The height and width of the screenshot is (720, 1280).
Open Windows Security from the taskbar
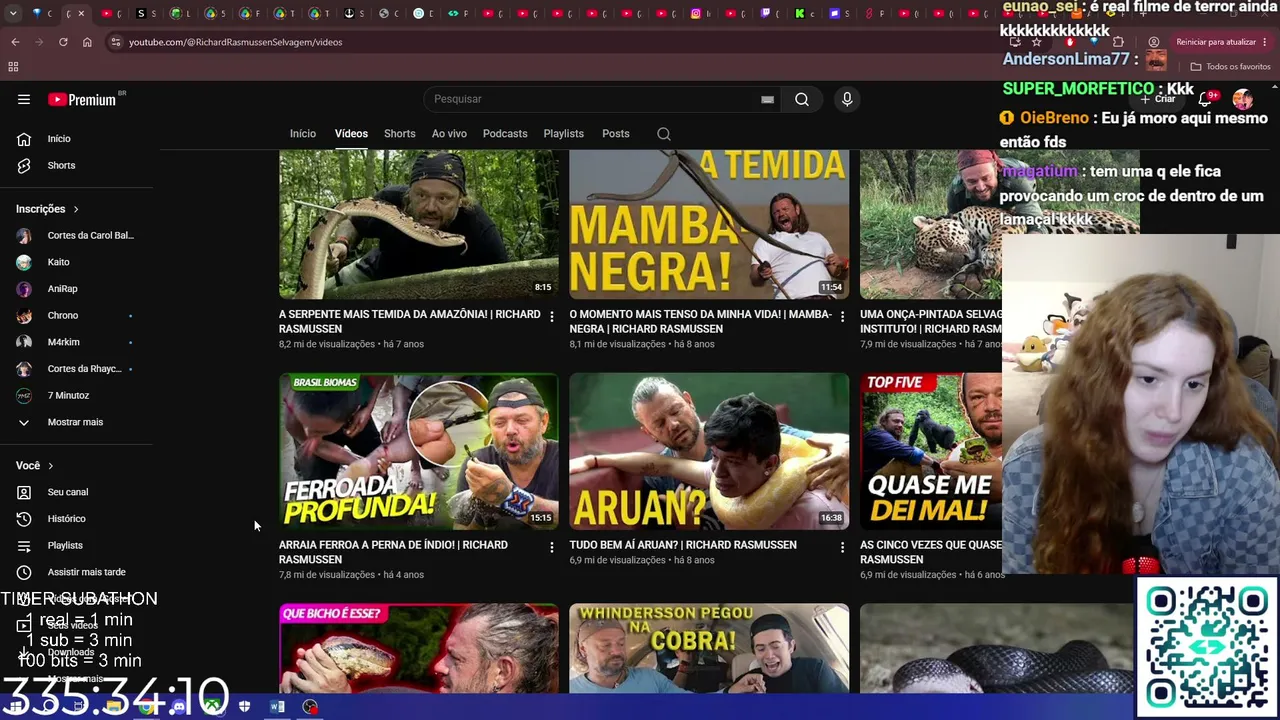pos(245,707)
